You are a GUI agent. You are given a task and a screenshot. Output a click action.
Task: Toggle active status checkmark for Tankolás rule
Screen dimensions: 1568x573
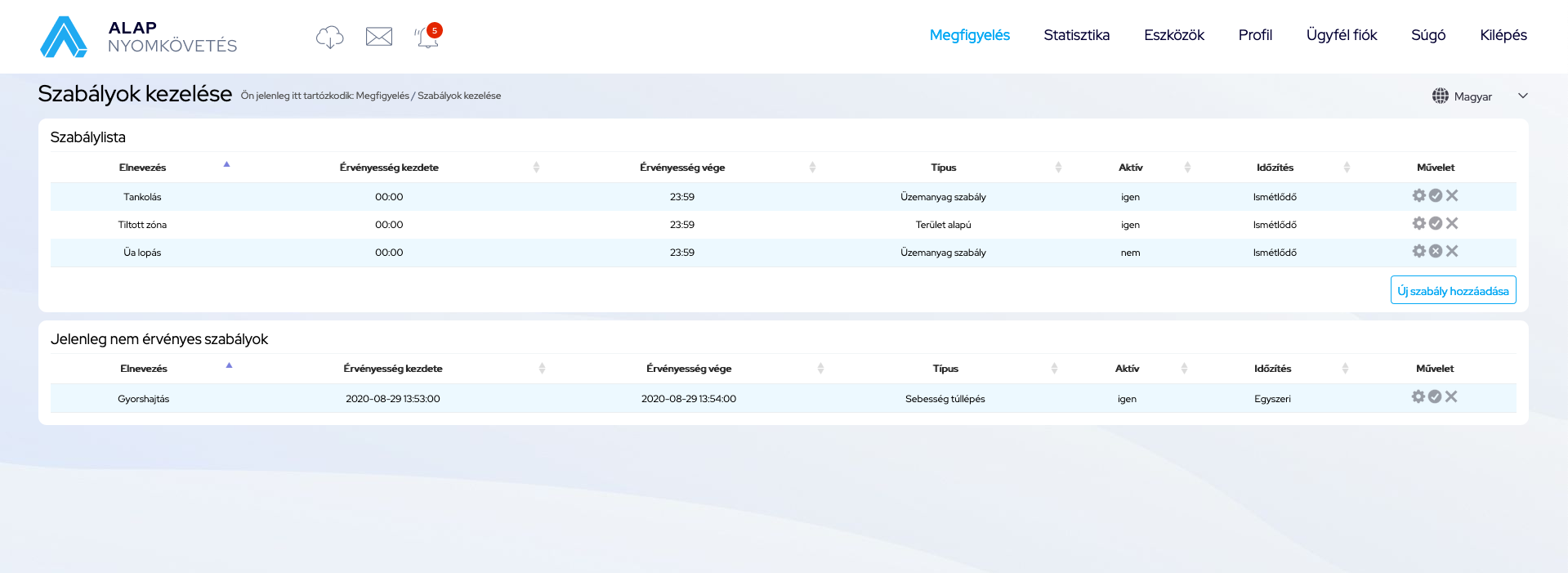1436,196
